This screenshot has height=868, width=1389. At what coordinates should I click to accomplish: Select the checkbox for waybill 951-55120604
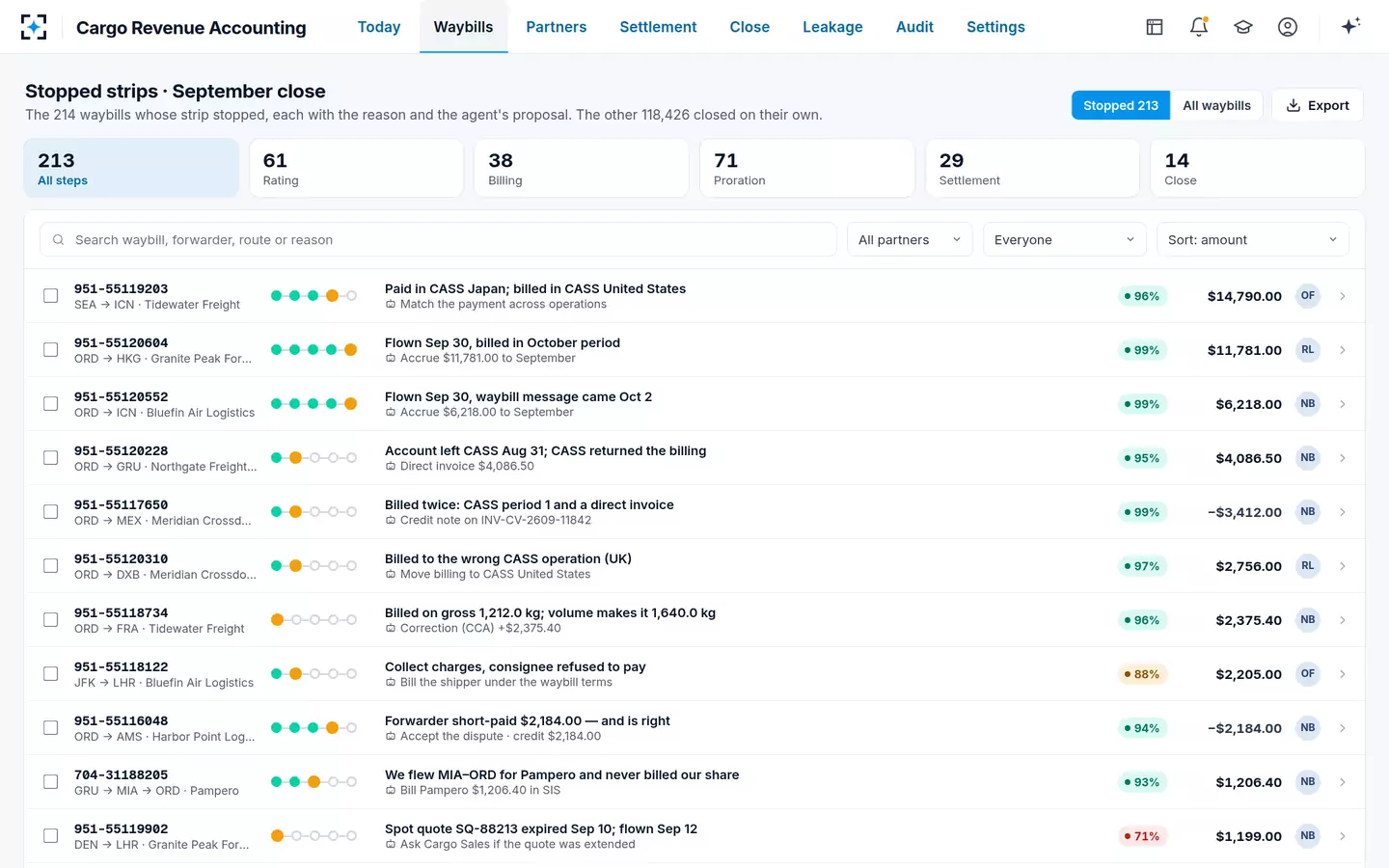pyautogui.click(x=51, y=350)
